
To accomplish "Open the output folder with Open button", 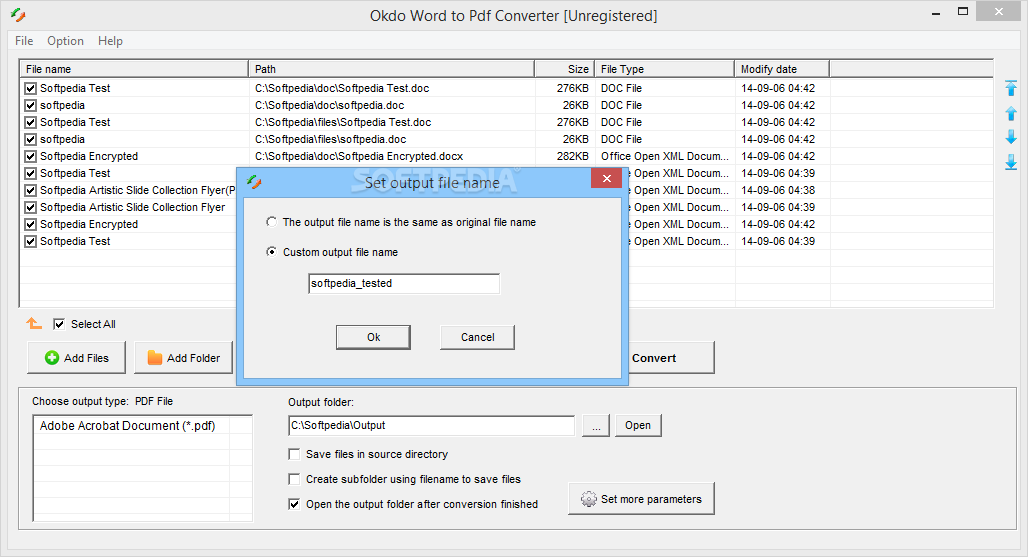I will [638, 425].
